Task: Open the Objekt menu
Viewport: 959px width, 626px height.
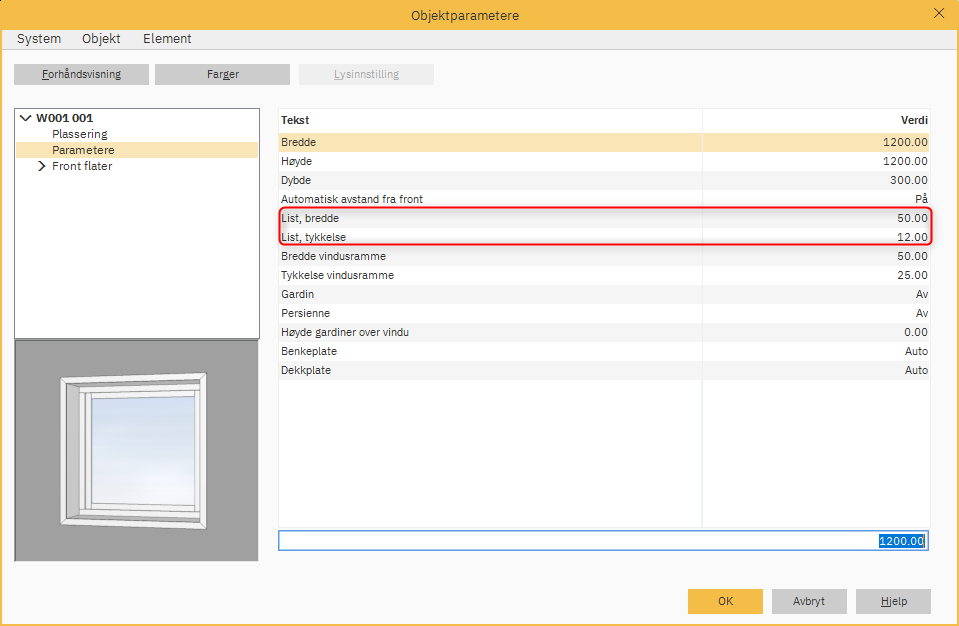Action: (x=101, y=39)
